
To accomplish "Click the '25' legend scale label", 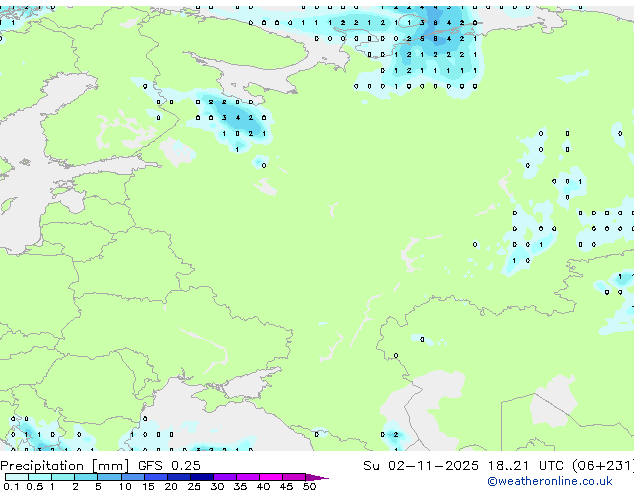I will (x=194, y=486).
